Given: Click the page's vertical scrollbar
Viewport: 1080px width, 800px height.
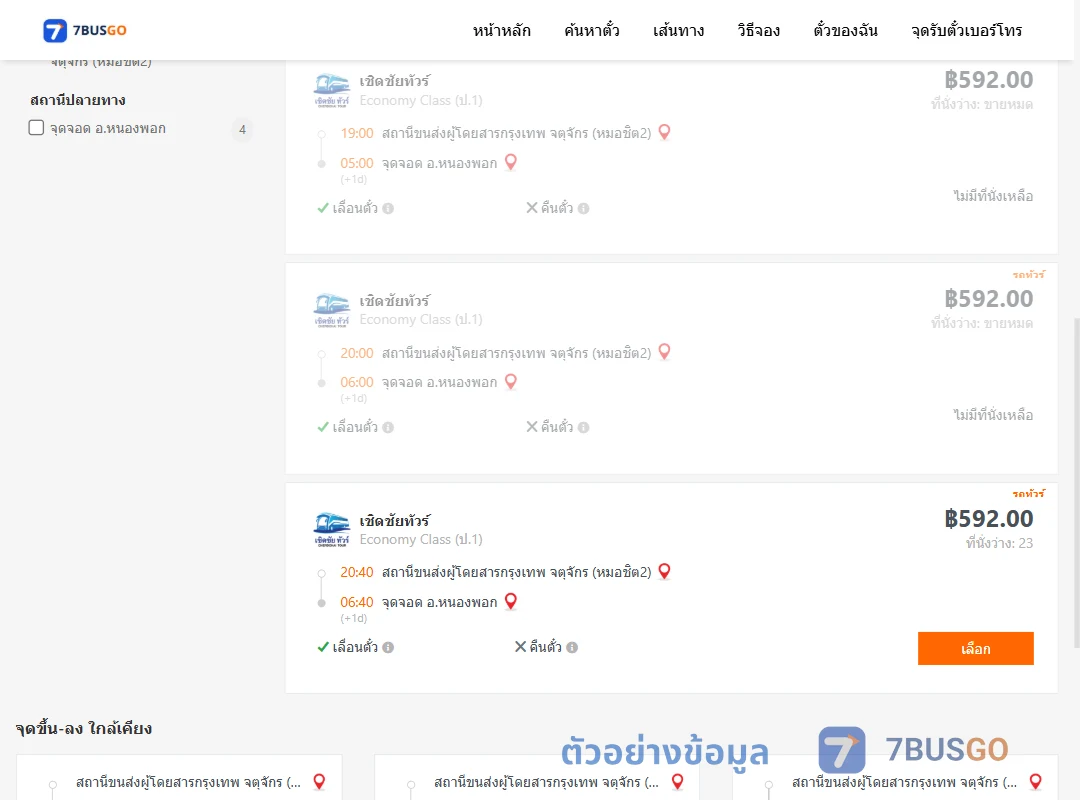Looking at the screenshot, I should 1077,482.
